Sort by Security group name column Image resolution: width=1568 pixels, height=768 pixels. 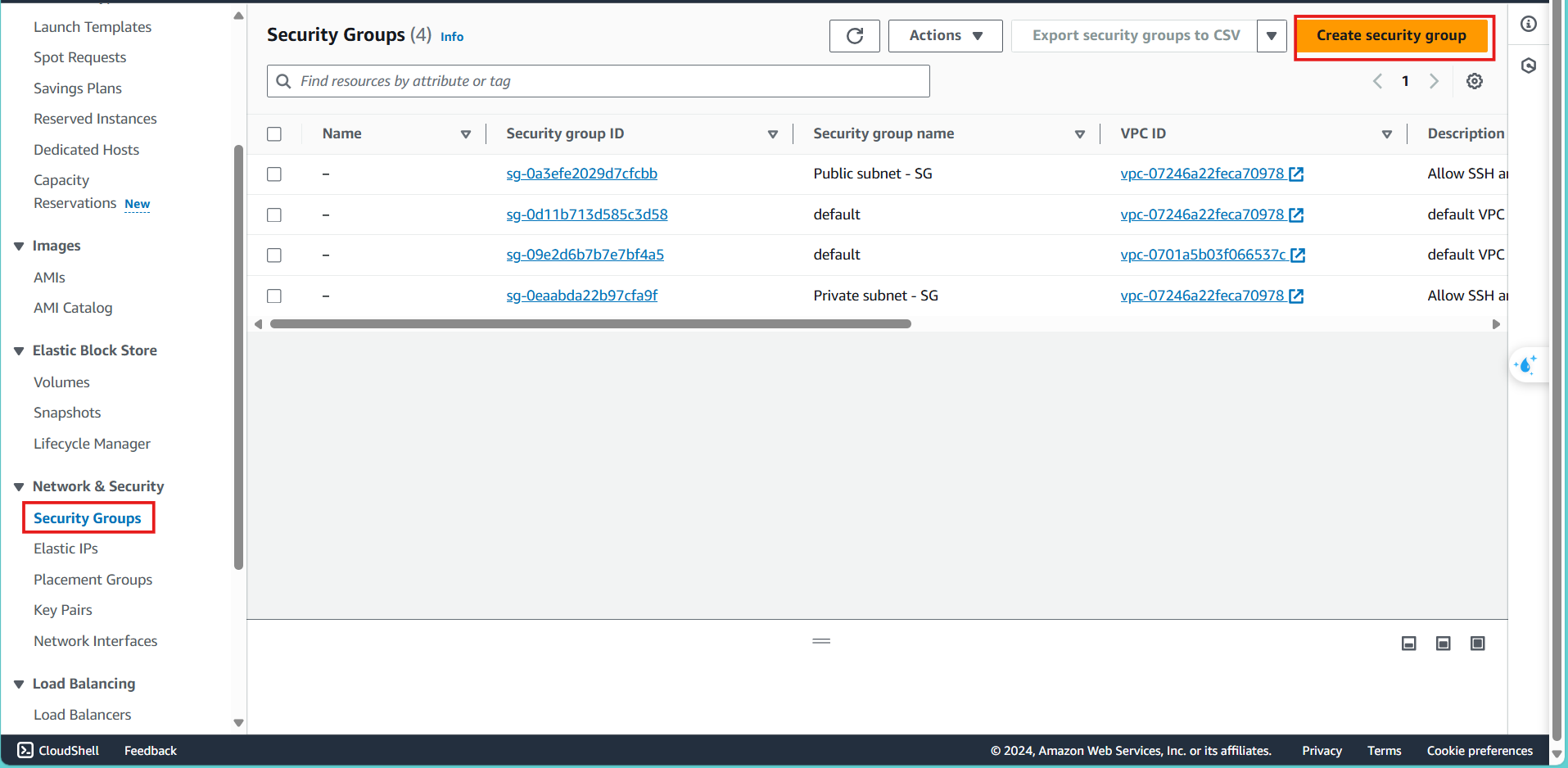1079,134
